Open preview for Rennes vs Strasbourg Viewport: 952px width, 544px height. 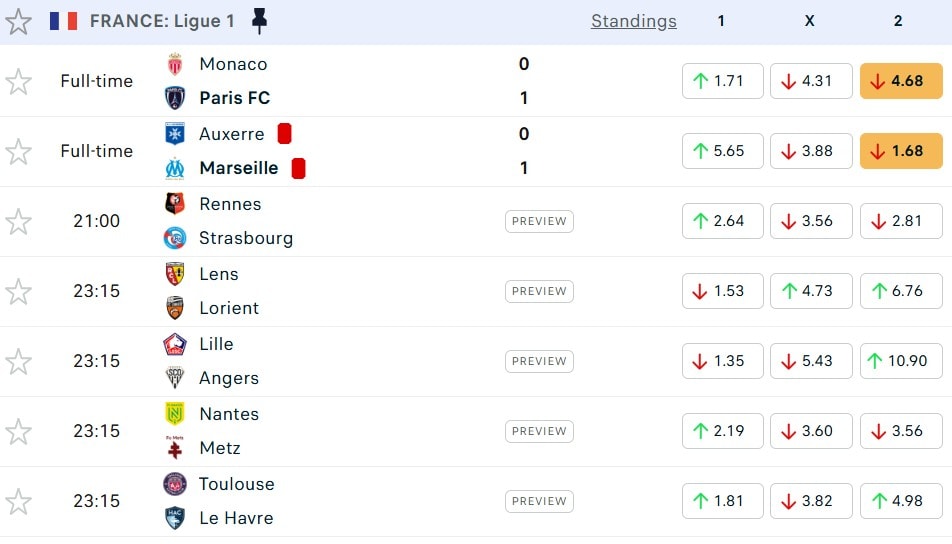coord(539,221)
